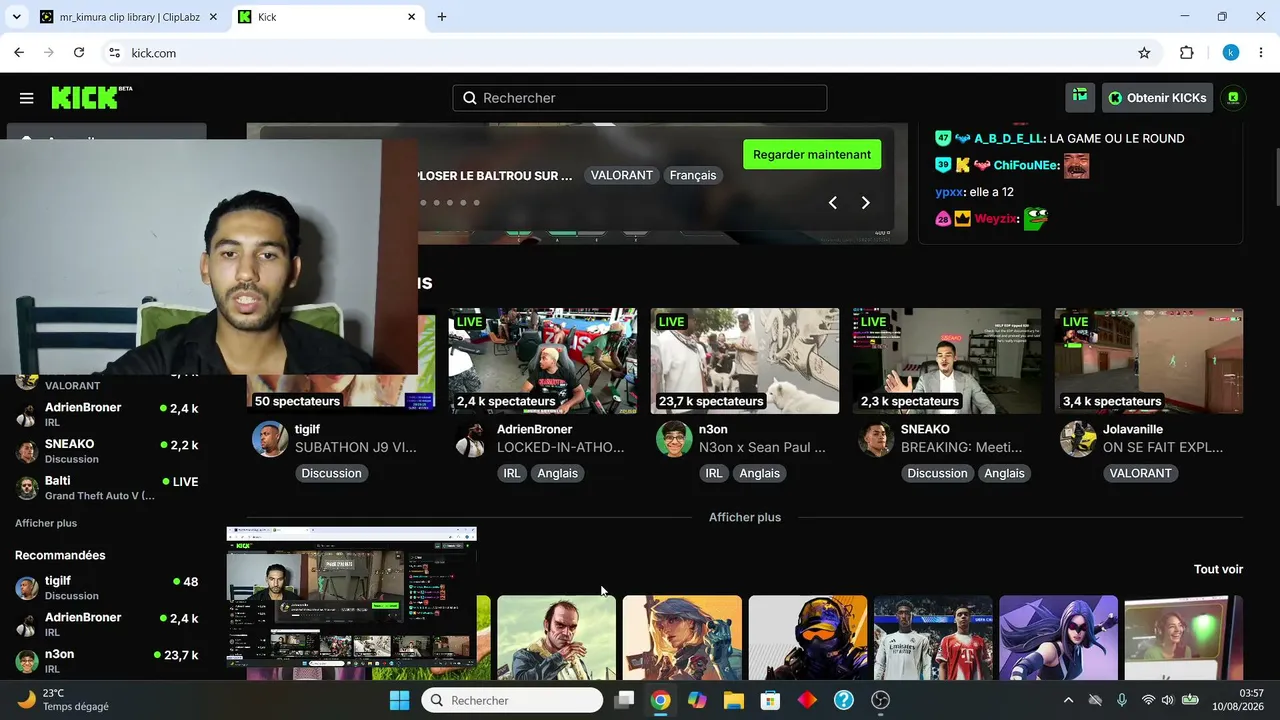Image resolution: width=1280 pixels, height=720 pixels.
Task: Open n3on's avatar in the stream grid
Action: pos(674,439)
